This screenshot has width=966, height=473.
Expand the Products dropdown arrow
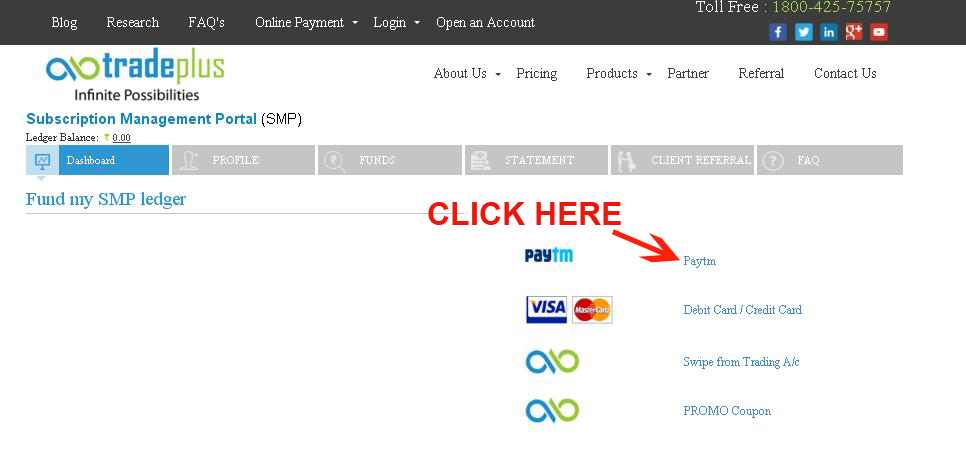click(649, 74)
